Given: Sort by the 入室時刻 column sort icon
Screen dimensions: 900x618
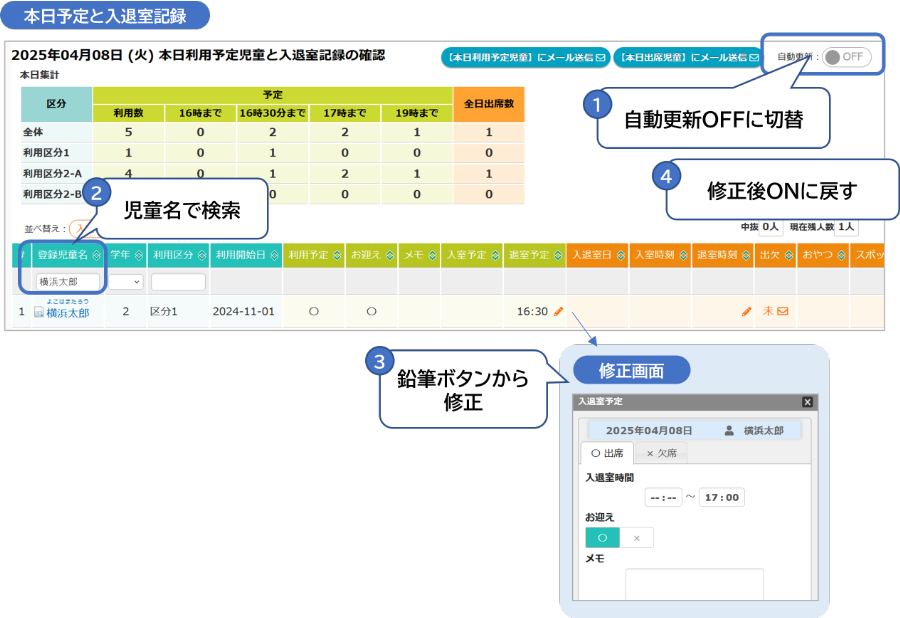Looking at the screenshot, I should [683, 255].
